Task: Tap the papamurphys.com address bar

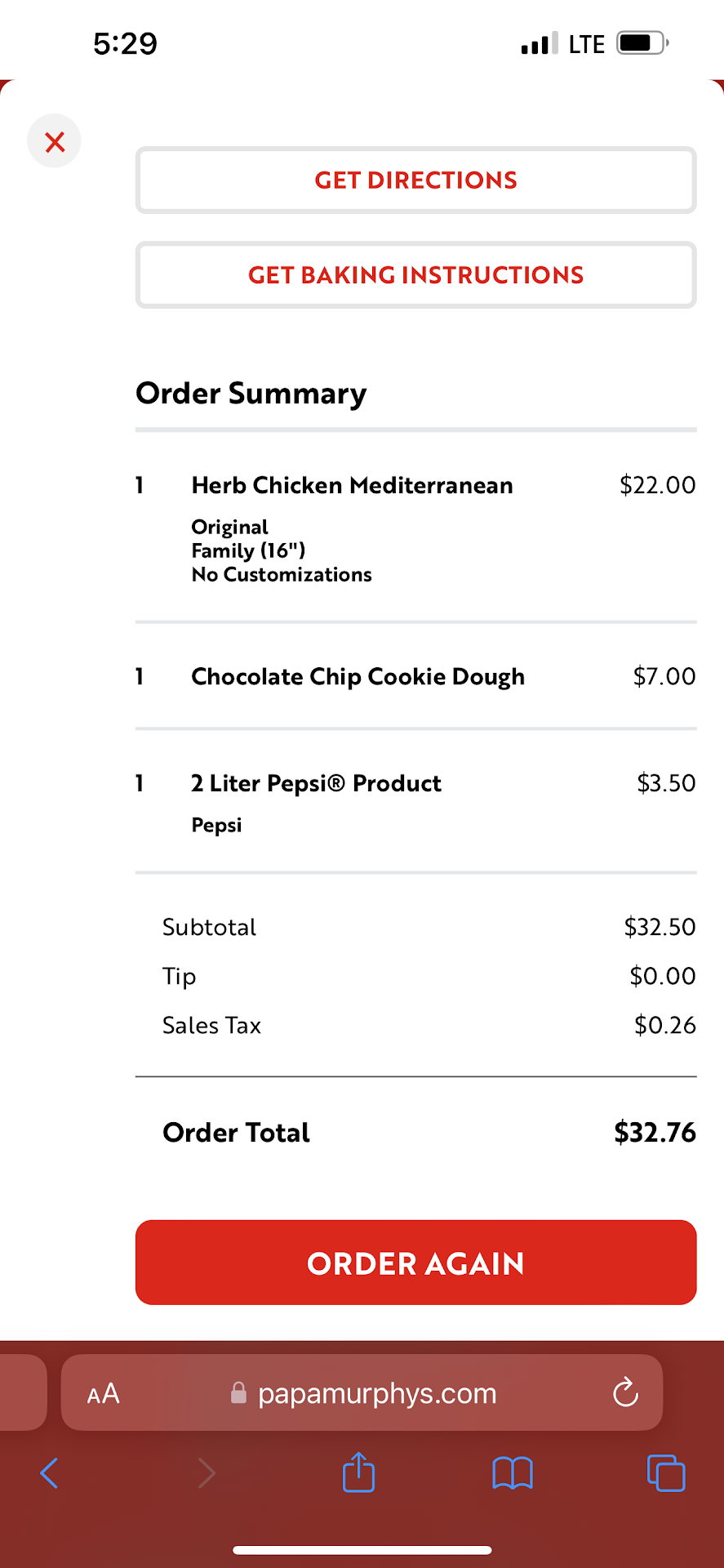Action: click(377, 1393)
